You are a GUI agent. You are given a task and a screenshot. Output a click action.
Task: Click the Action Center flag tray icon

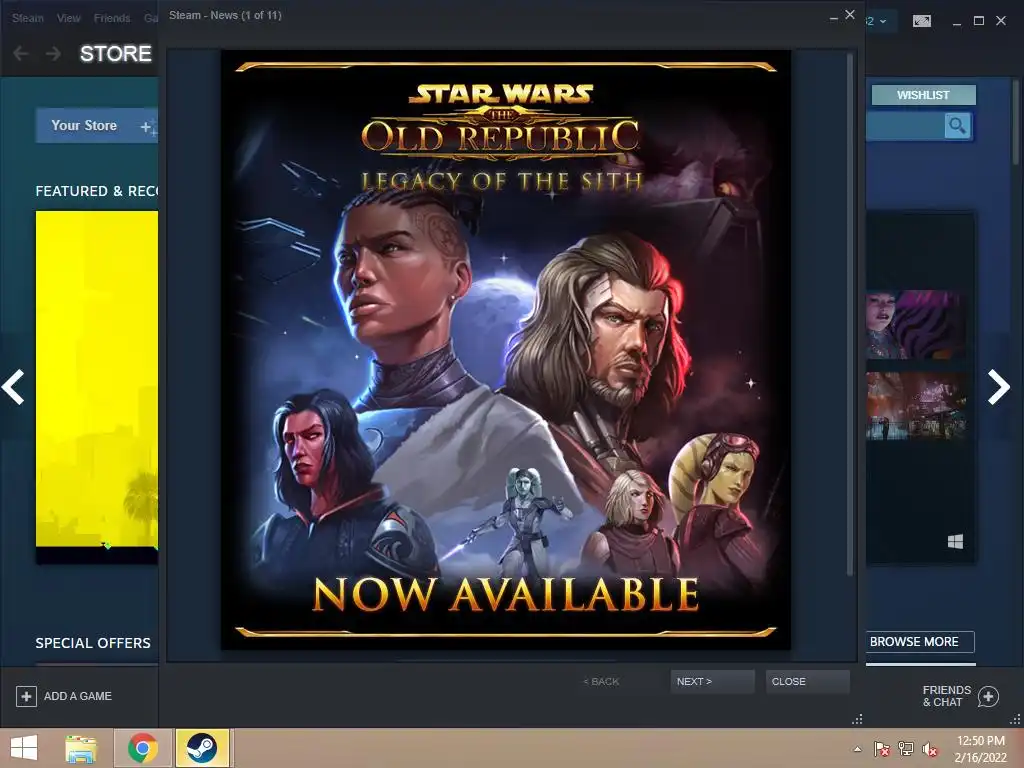click(881, 749)
